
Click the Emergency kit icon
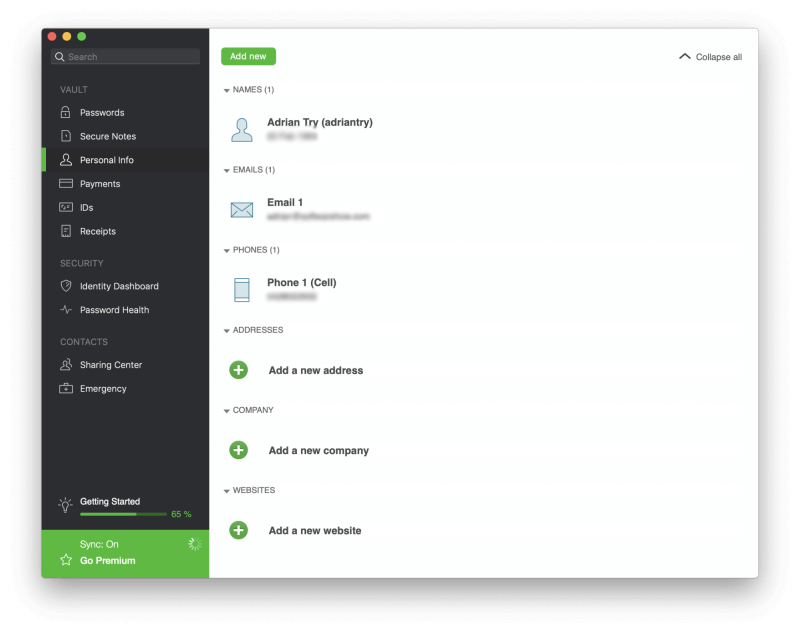click(x=65, y=388)
